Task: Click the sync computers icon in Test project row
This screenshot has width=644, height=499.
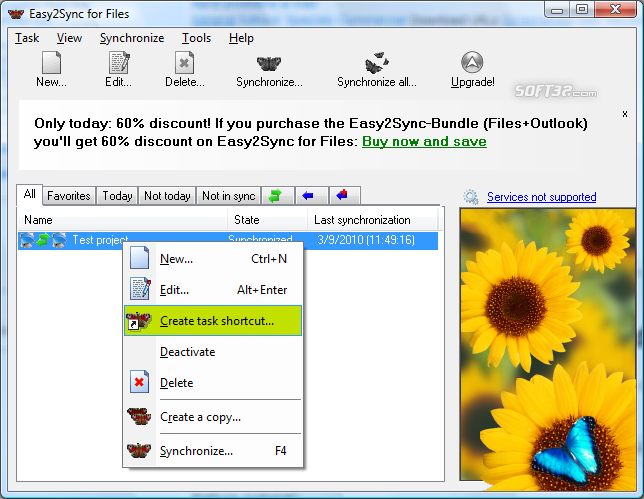Action: click(x=43, y=240)
